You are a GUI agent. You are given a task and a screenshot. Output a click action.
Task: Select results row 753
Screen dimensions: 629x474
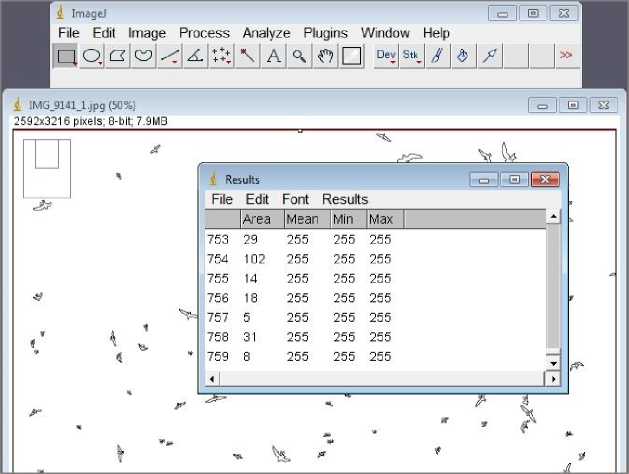(375, 239)
